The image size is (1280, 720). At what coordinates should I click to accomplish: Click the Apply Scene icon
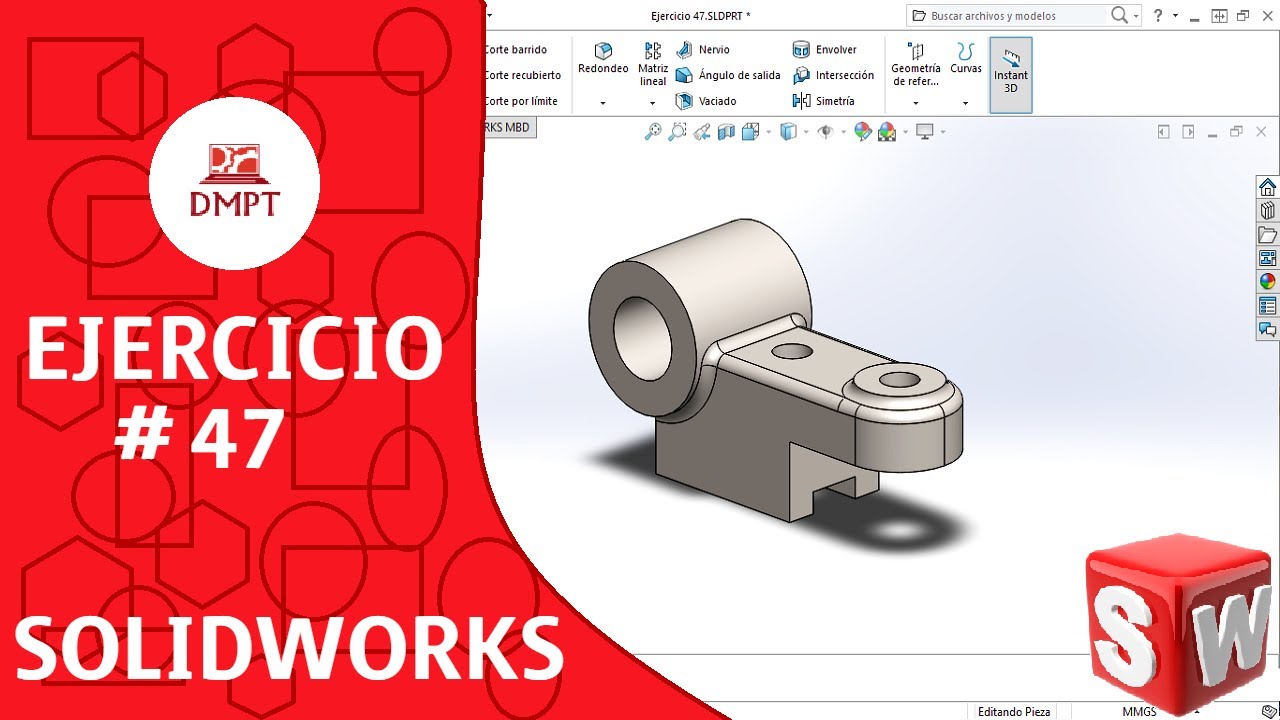(x=887, y=132)
